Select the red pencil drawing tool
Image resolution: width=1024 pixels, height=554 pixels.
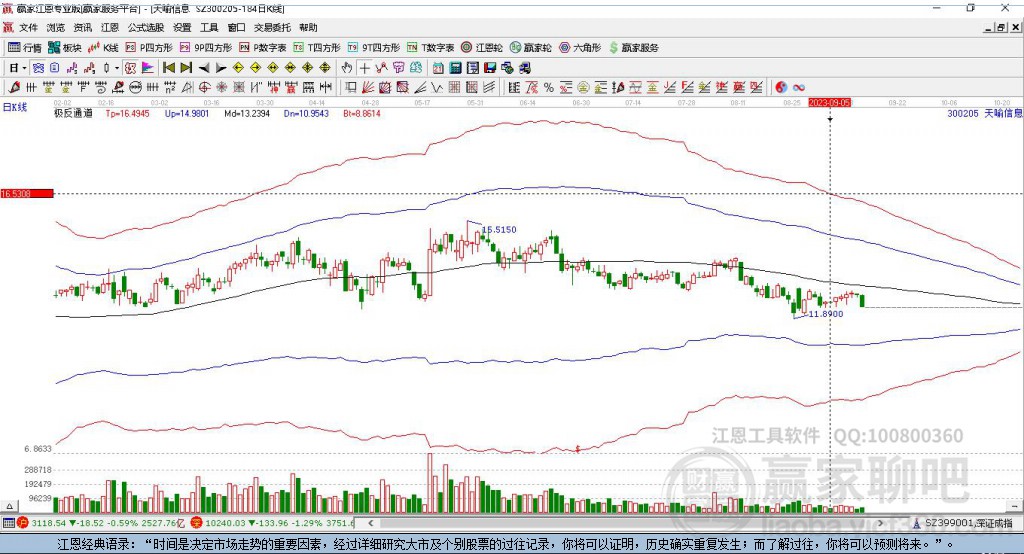14,88
